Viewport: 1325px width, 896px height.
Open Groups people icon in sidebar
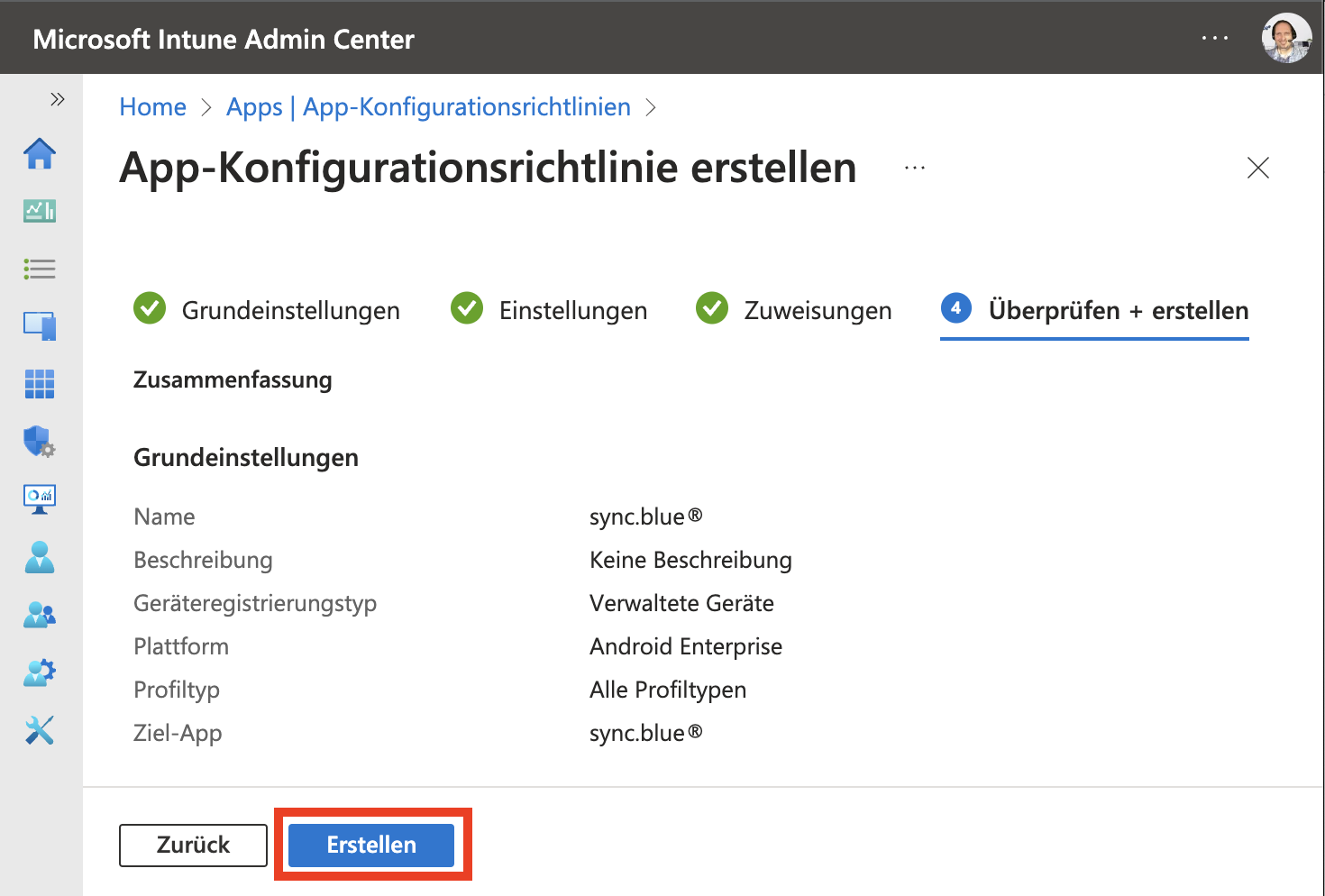[x=40, y=615]
